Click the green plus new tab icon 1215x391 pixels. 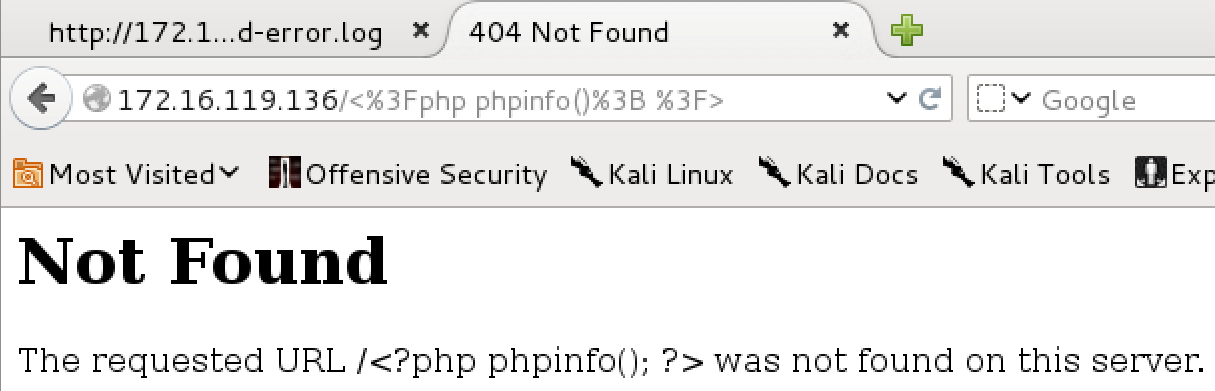pos(908,32)
